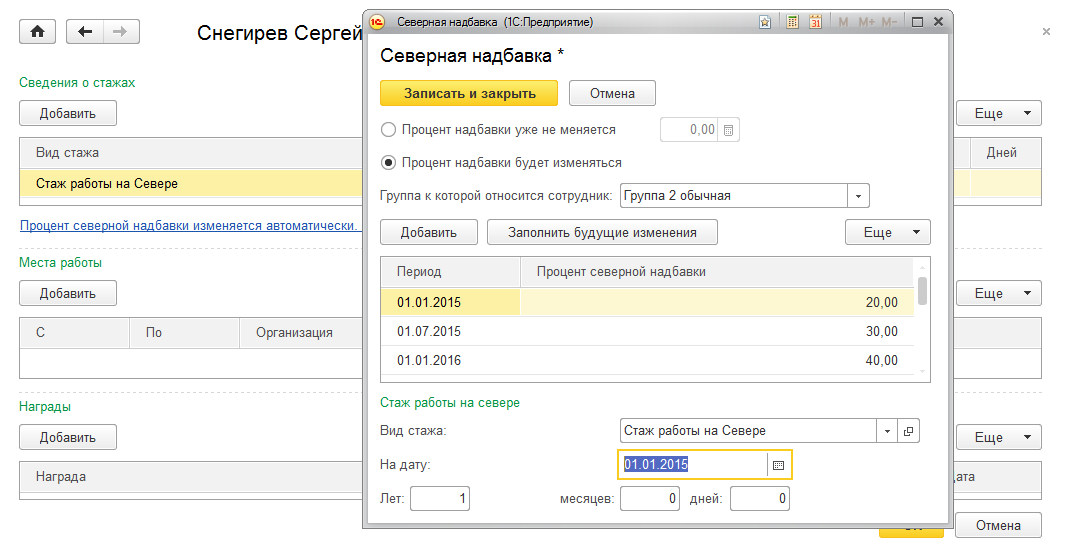Open date picker beside 01.01.2015 field
Image resolution: width=1068 pixels, height=544 pixels.
point(779,464)
